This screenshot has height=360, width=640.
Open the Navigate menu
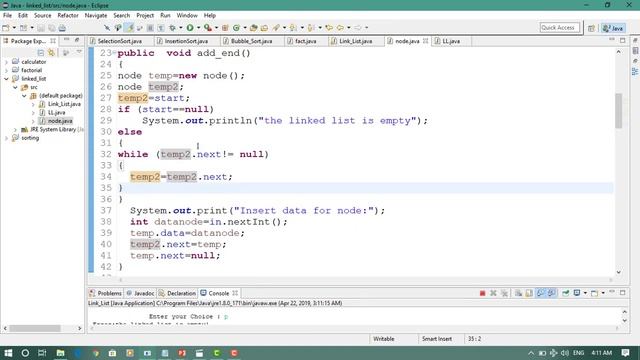pos(96,15)
